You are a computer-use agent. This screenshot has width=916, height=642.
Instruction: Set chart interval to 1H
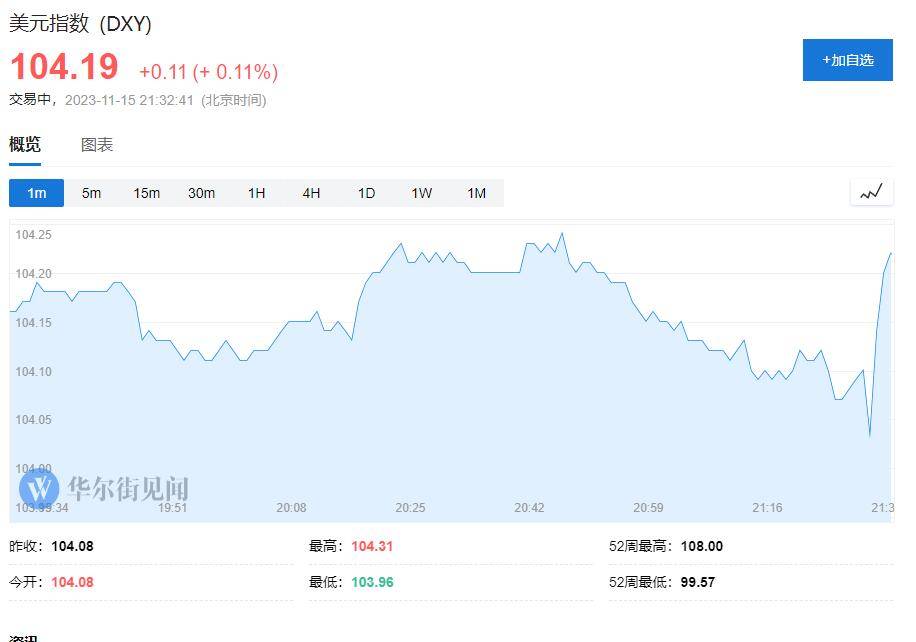tap(257, 193)
